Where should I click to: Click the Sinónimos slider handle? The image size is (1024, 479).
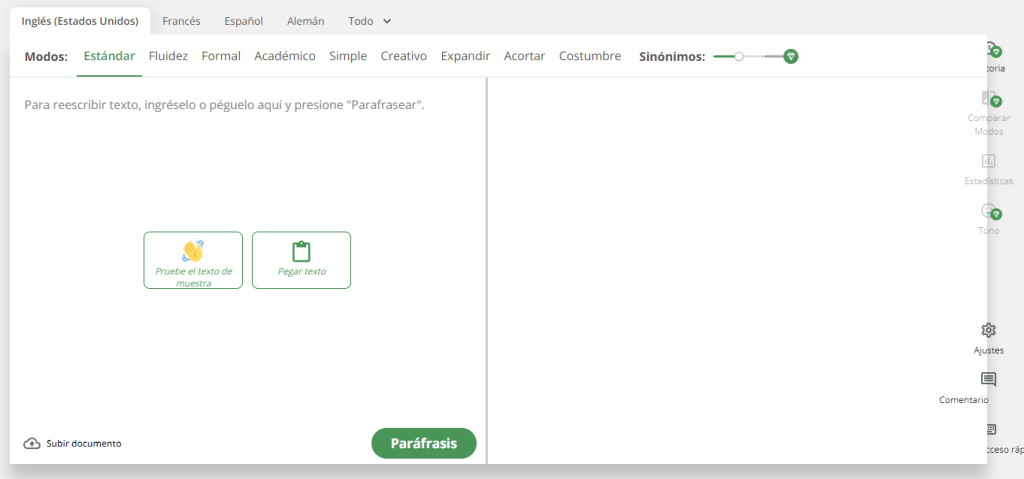click(x=739, y=57)
